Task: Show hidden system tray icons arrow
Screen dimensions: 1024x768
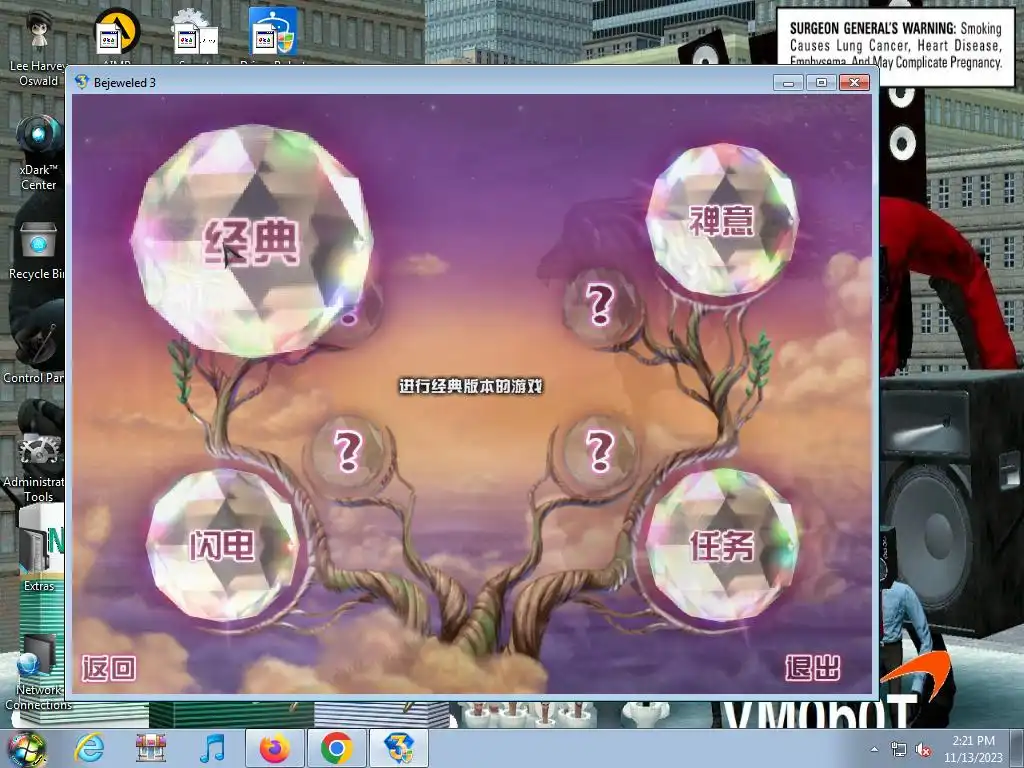Action: click(874, 750)
